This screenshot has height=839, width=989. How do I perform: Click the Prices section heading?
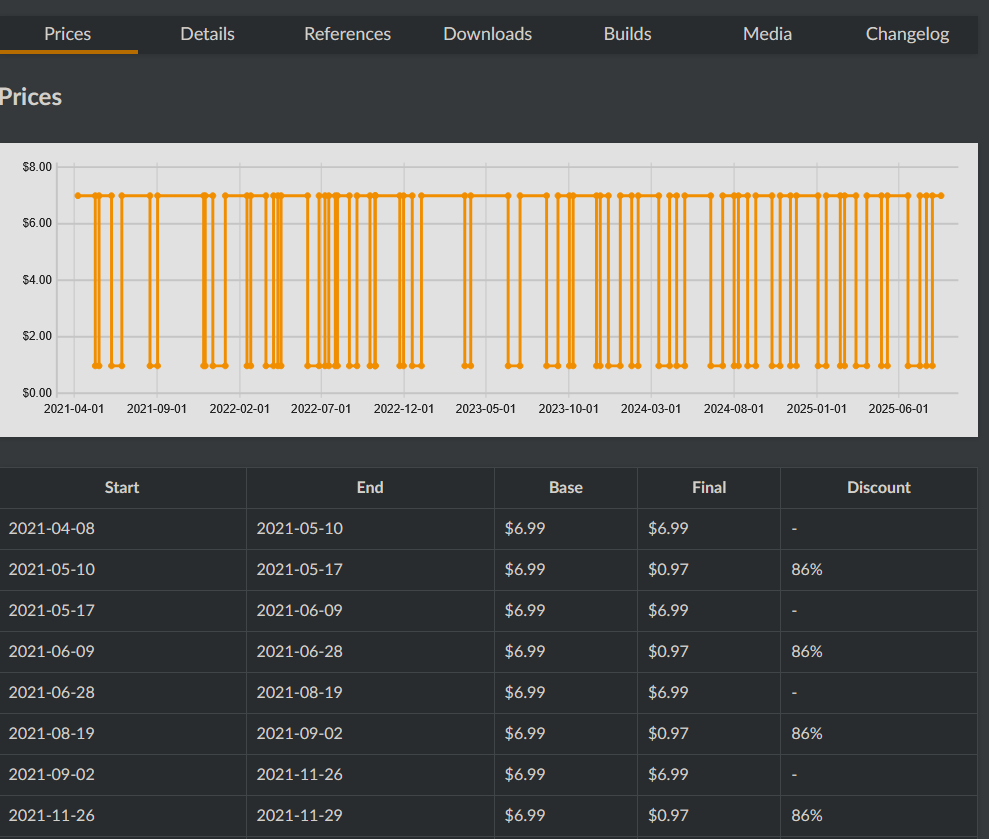pyautogui.click(x=31, y=97)
